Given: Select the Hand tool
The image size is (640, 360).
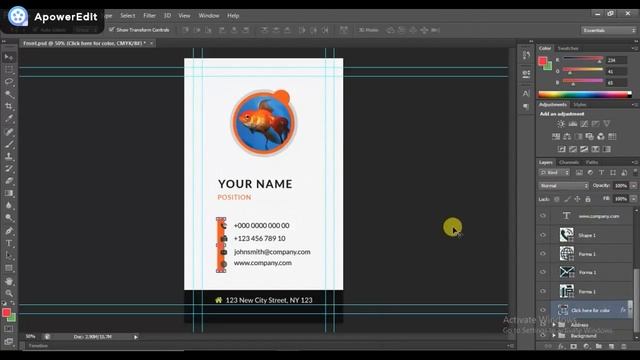Looking at the screenshot, I should tap(9, 281).
